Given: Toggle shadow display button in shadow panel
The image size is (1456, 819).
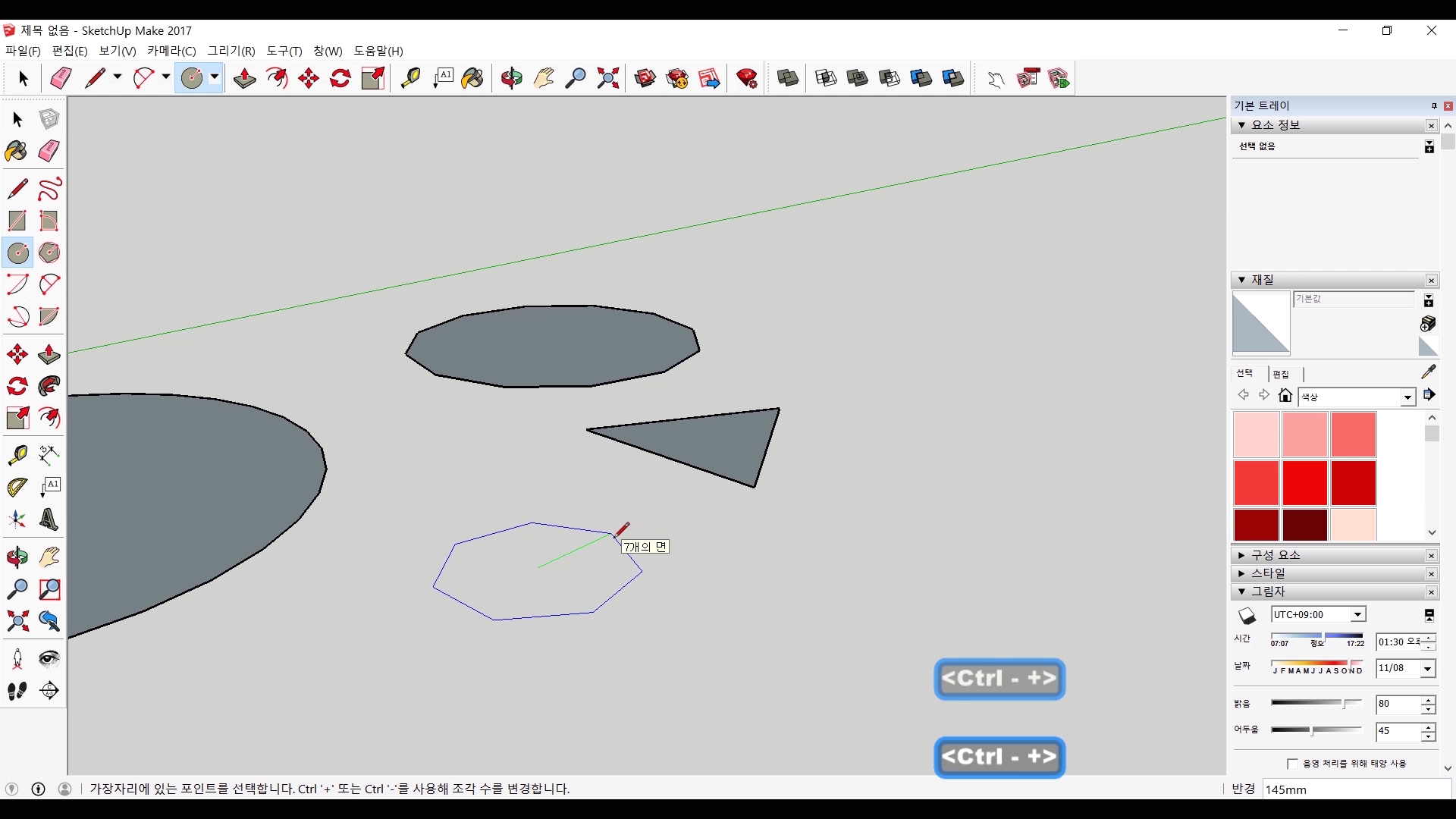Looking at the screenshot, I should (x=1247, y=615).
